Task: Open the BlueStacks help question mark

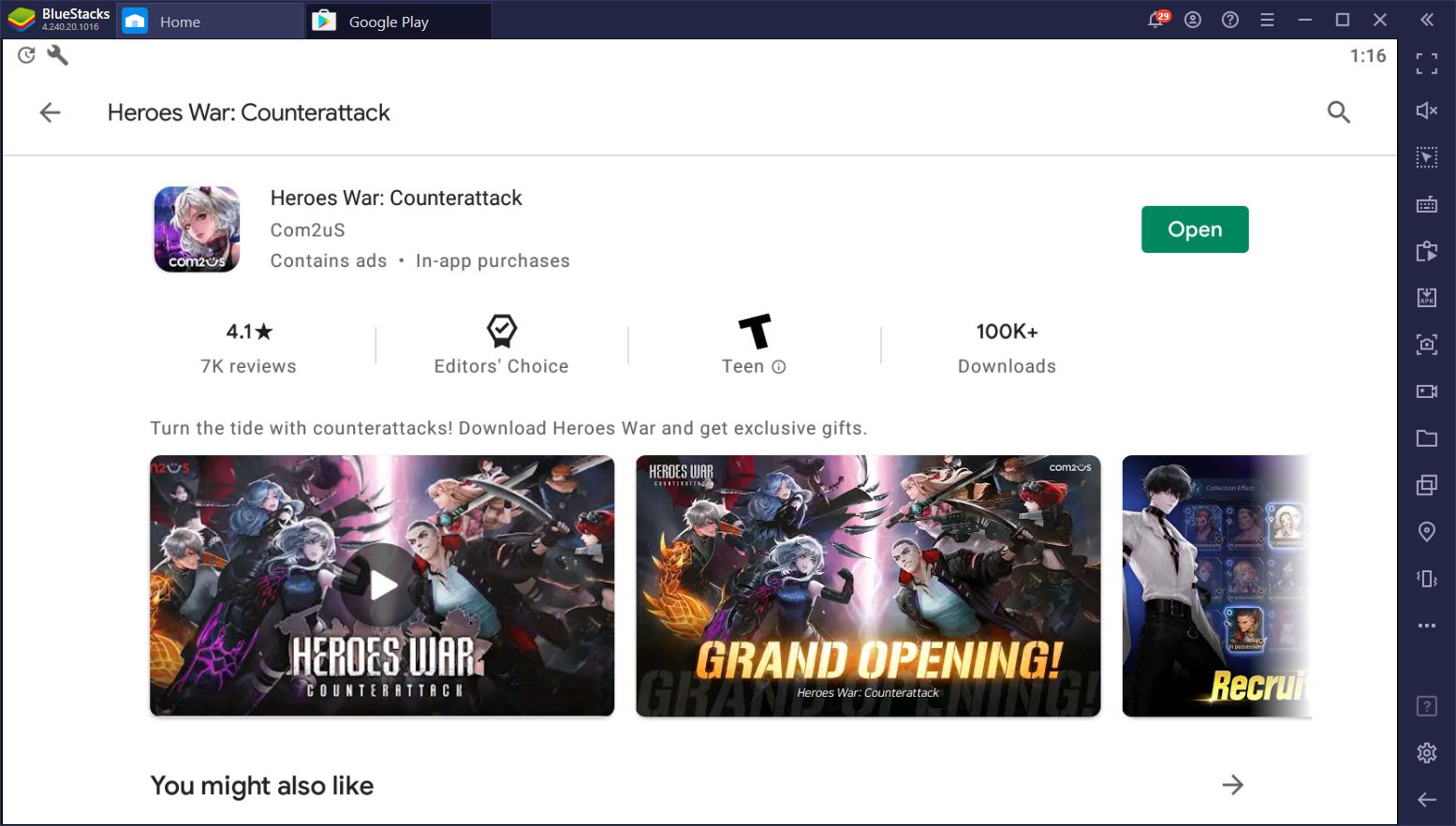Action: 1230,20
